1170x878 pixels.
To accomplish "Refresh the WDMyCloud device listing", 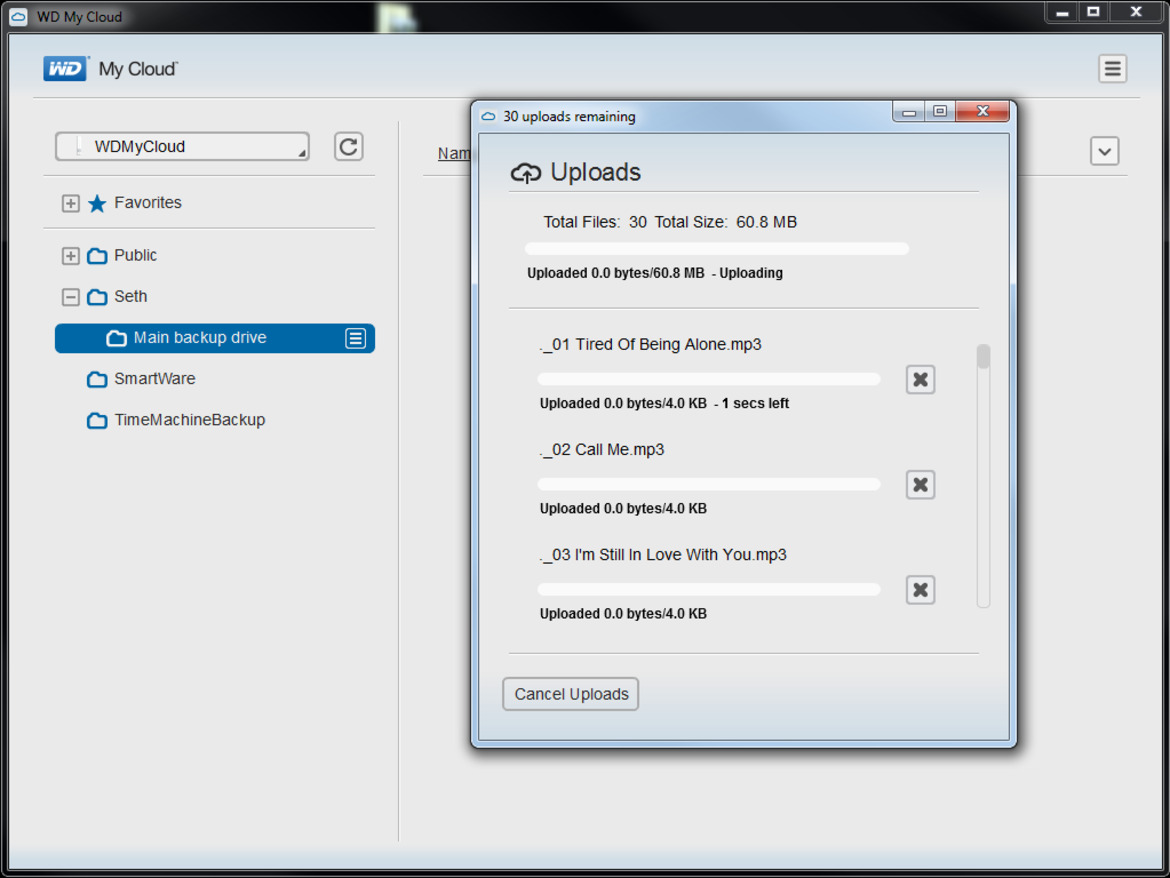I will (348, 146).
